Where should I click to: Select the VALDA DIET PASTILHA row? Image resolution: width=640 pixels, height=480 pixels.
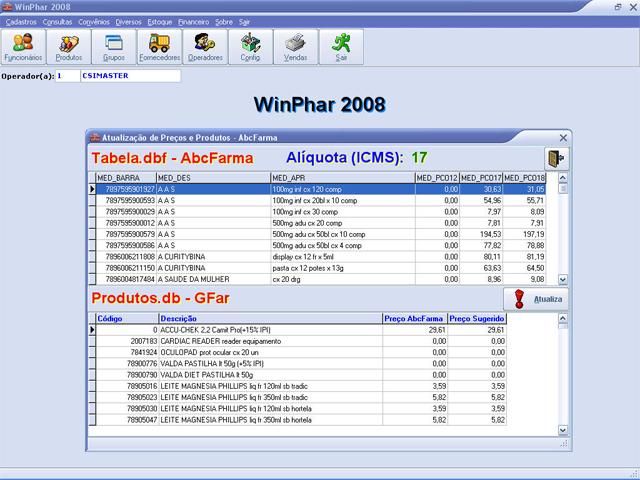pyautogui.click(x=297, y=375)
